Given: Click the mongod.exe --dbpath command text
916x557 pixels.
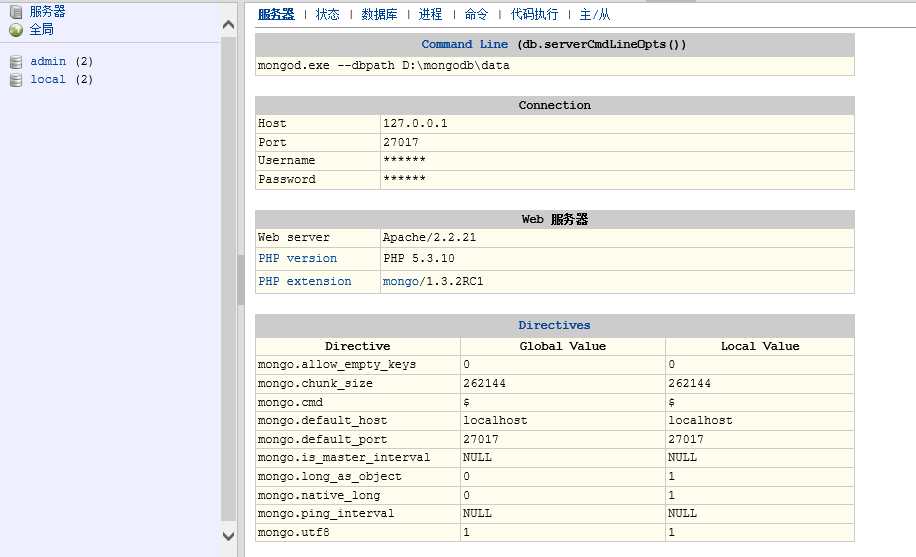Looking at the screenshot, I should tap(383, 65).
